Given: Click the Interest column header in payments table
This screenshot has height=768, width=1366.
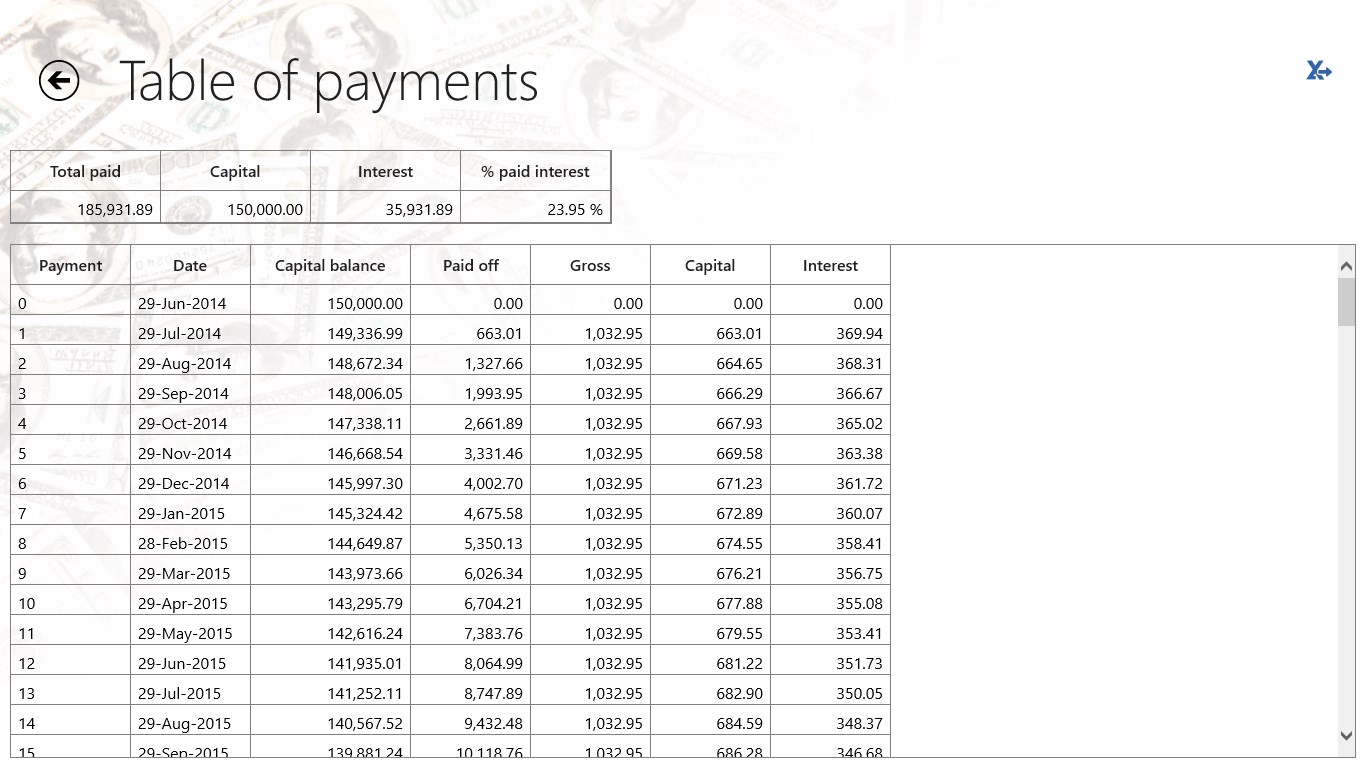Looking at the screenshot, I should (x=830, y=266).
